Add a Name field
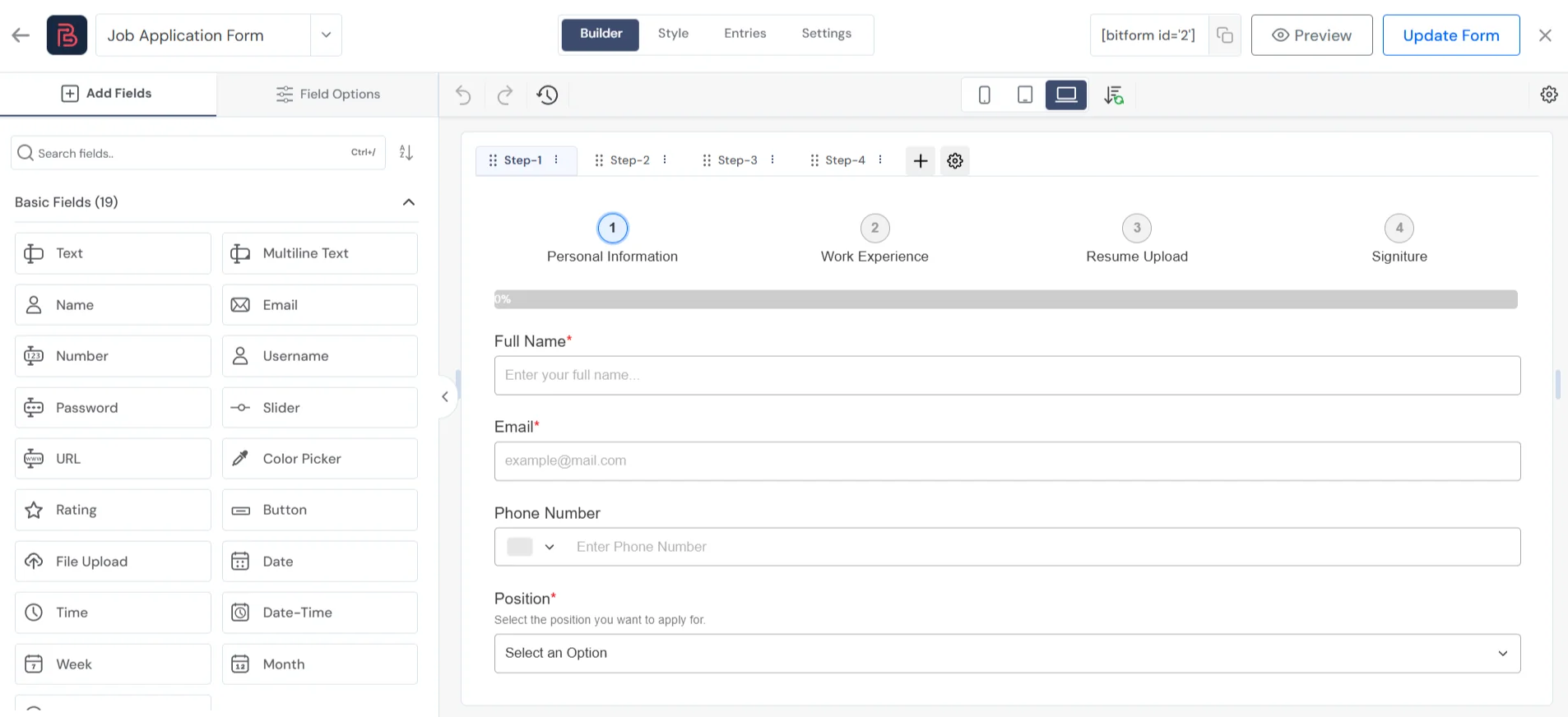Viewport: 1568px width, 717px height. click(x=113, y=305)
